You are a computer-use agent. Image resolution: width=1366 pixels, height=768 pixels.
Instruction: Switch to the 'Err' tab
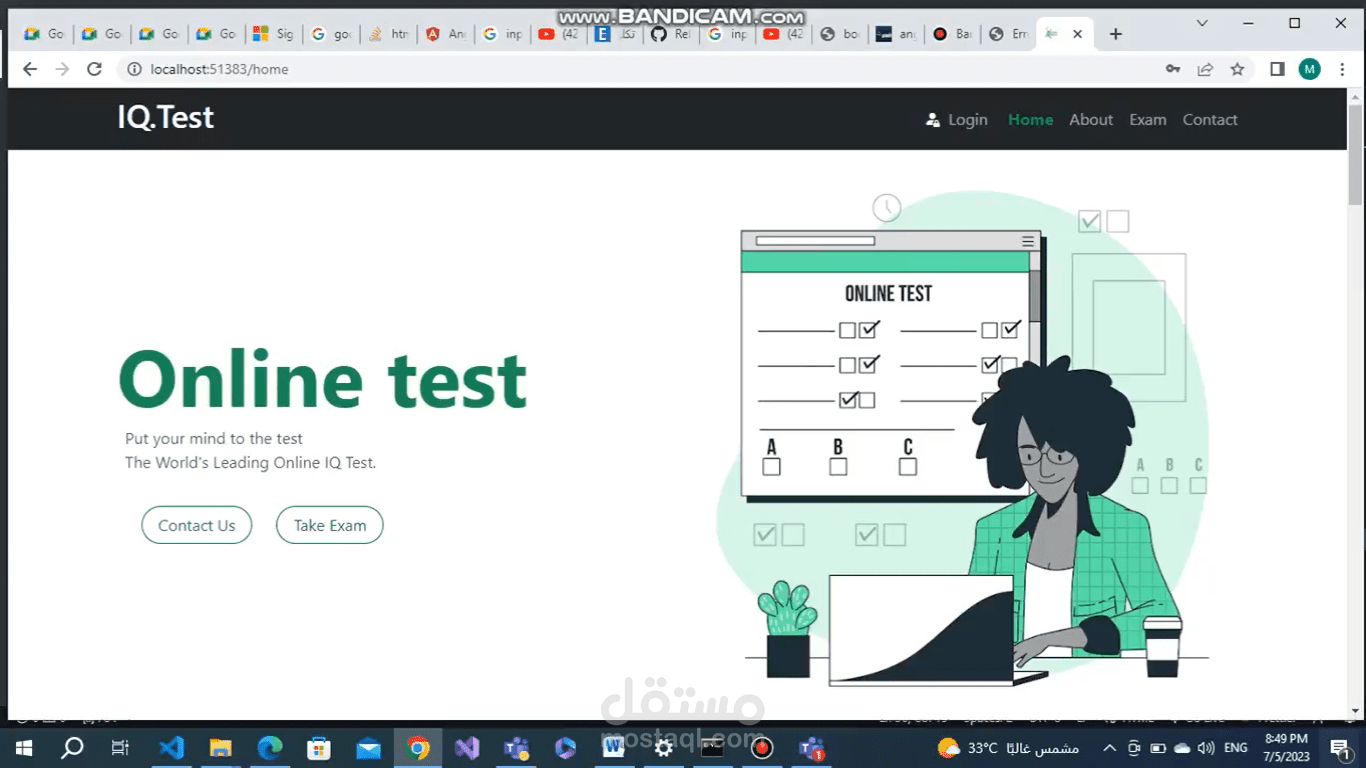[x=1008, y=34]
